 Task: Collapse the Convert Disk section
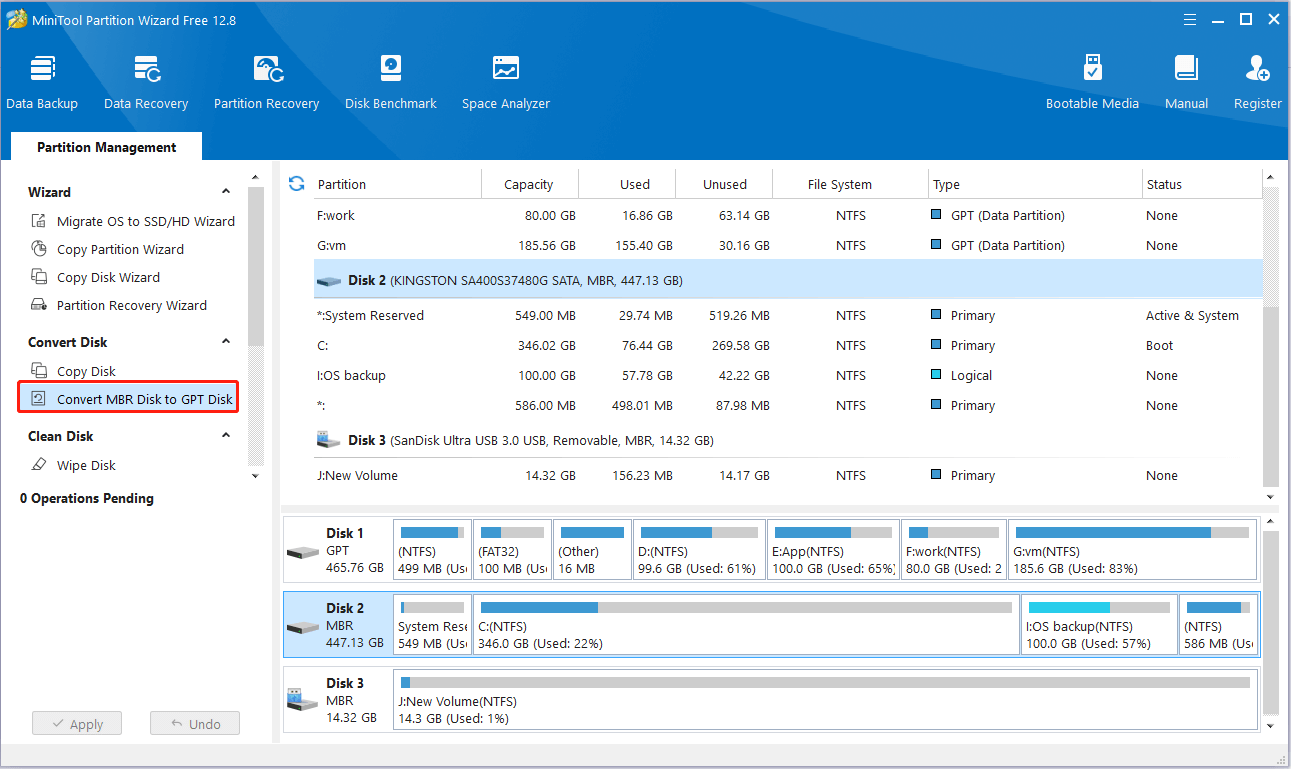(226, 342)
